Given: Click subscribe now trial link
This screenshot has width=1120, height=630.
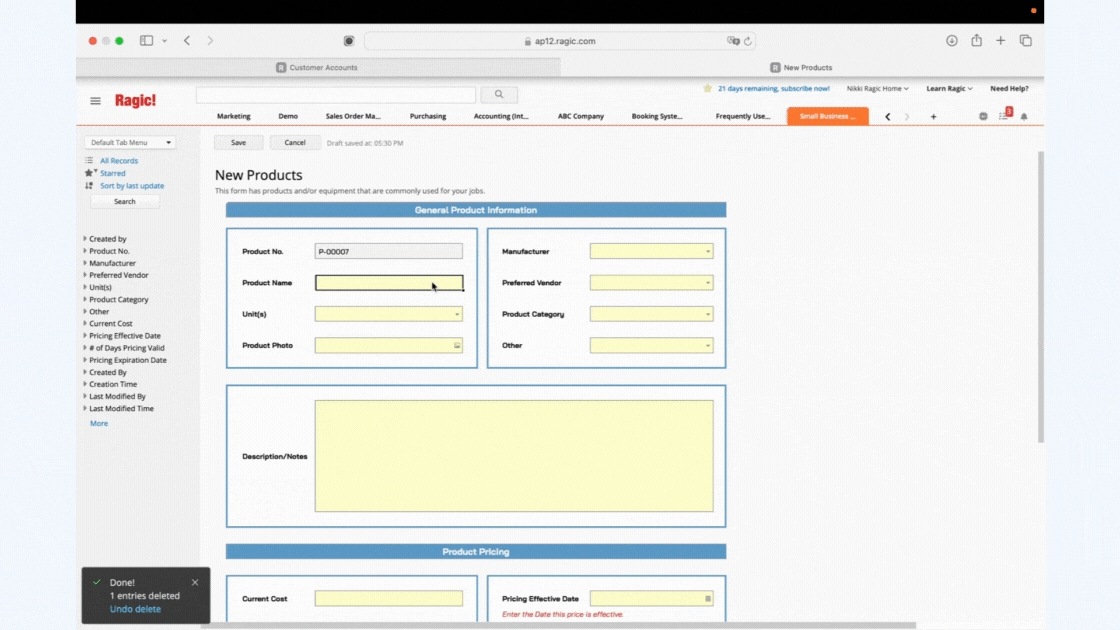Looking at the screenshot, I should 774,89.
